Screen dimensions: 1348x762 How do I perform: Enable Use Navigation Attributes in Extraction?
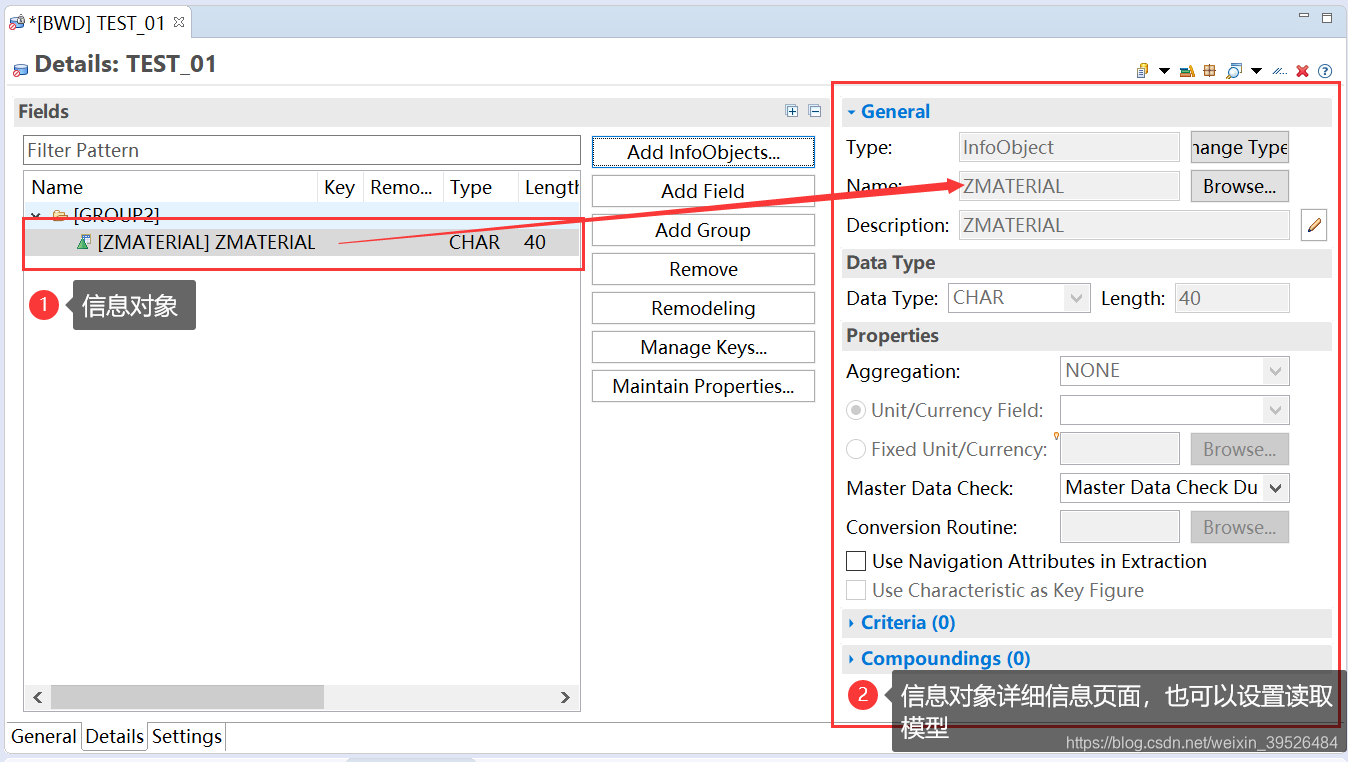click(856, 561)
